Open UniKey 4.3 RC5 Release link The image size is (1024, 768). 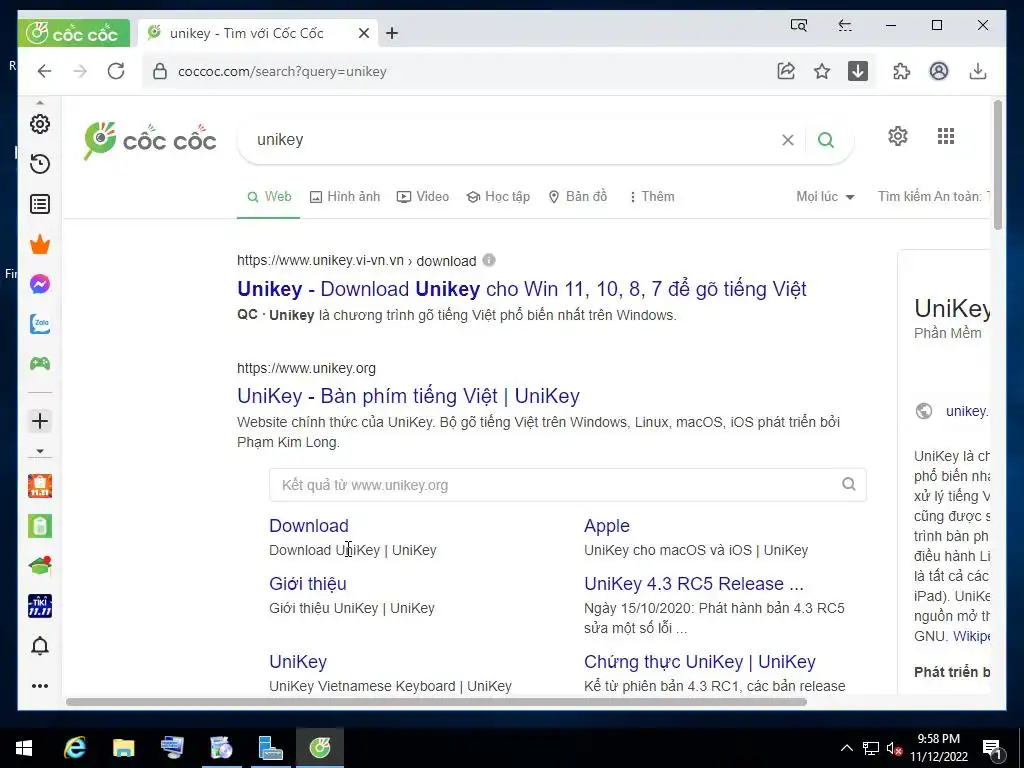tap(694, 584)
